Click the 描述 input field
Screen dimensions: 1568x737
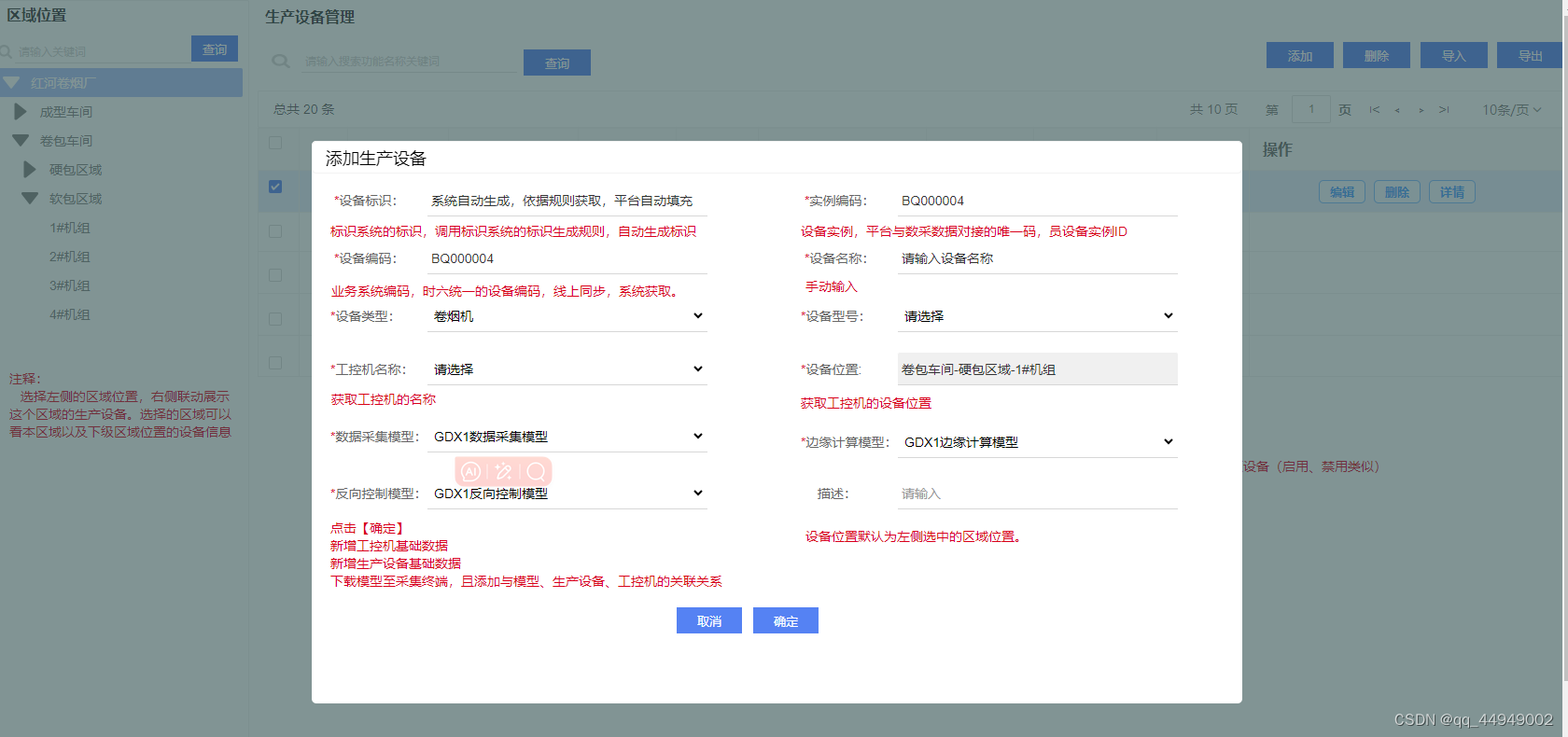click(x=1038, y=494)
